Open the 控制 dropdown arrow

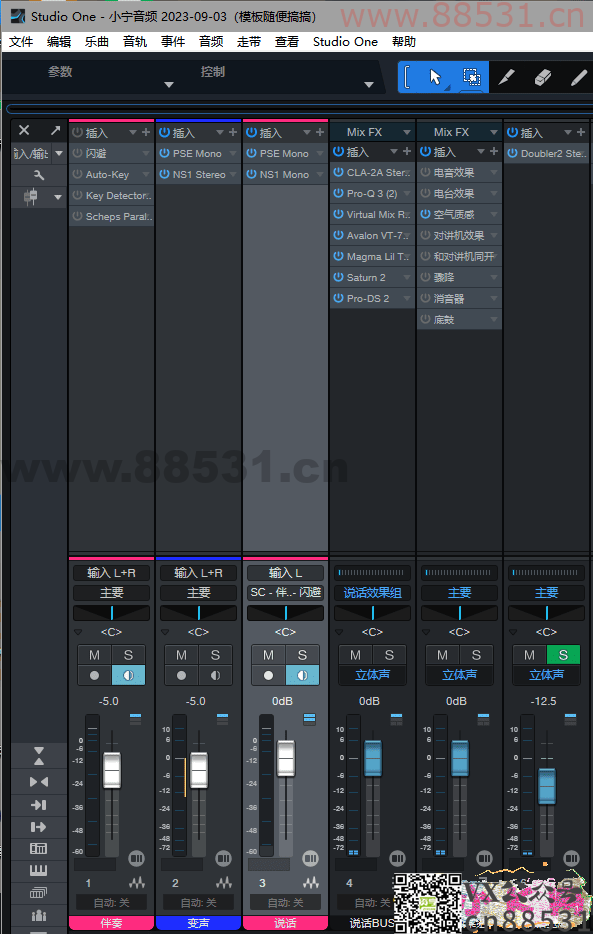tap(369, 85)
